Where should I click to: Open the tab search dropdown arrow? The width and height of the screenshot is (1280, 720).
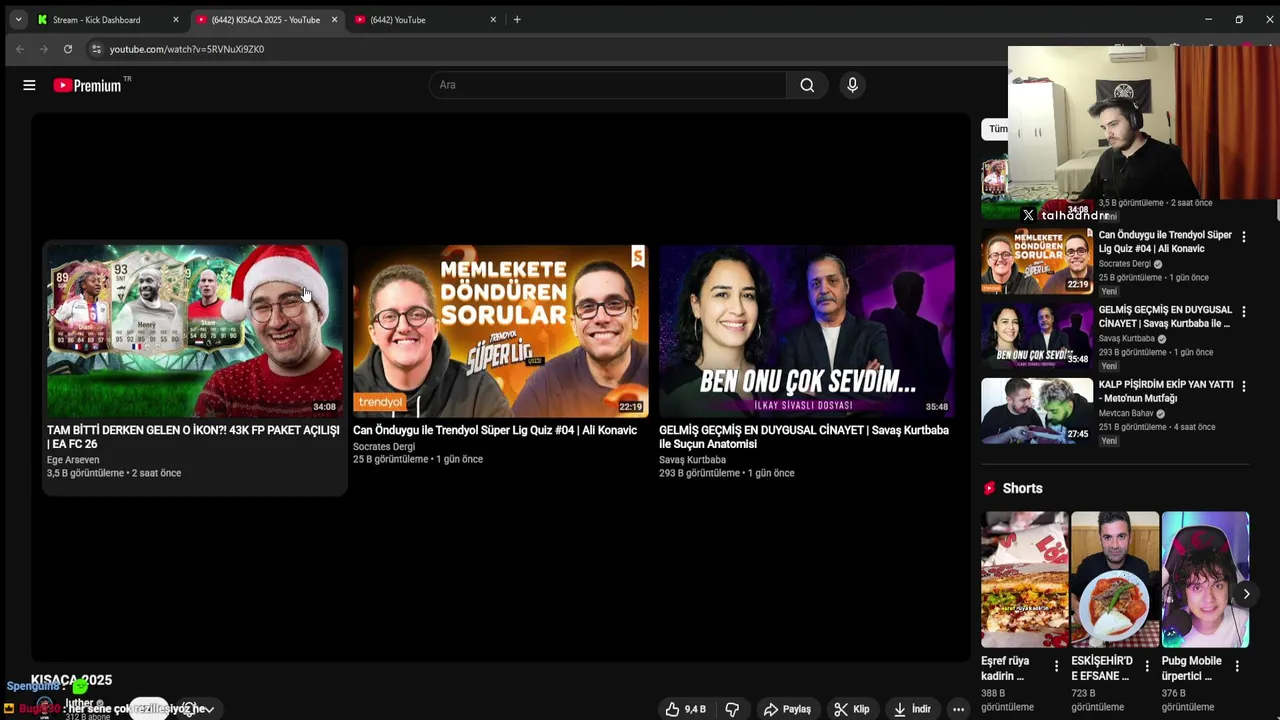(18, 20)
